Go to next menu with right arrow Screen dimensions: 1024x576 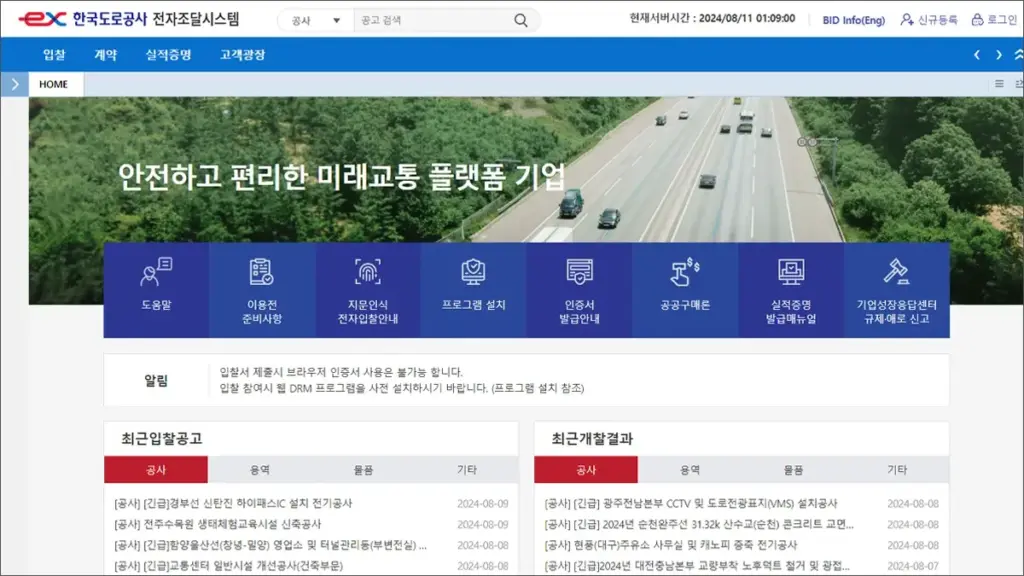[x=999, y=55]
